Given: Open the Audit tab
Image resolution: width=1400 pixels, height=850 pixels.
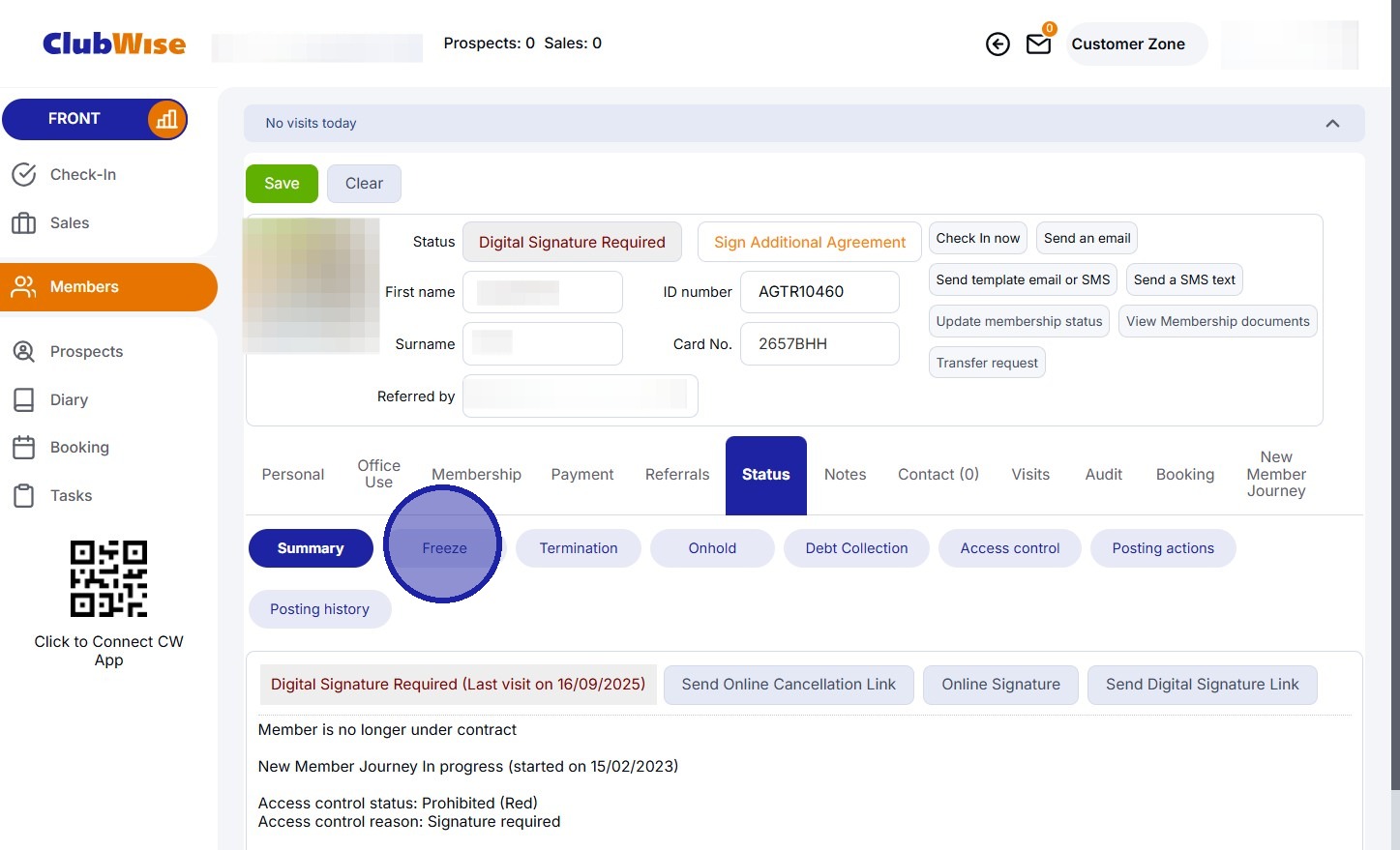Looking at the screenshot, I should tap(1104, 475).
